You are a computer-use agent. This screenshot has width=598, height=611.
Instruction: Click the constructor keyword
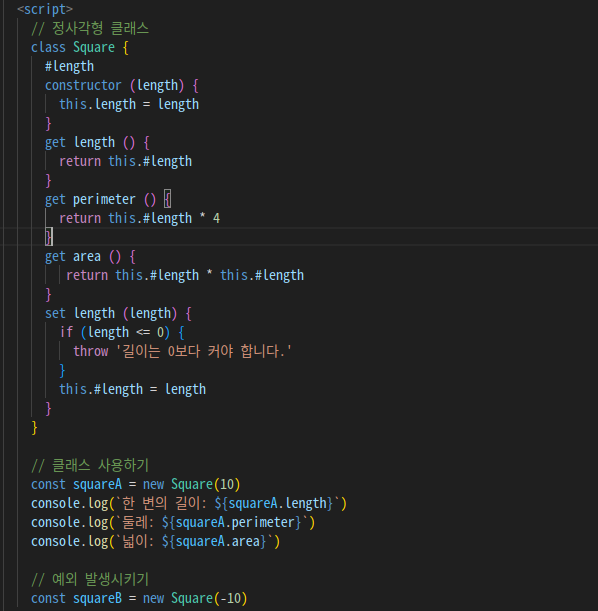tap(83, 85)
